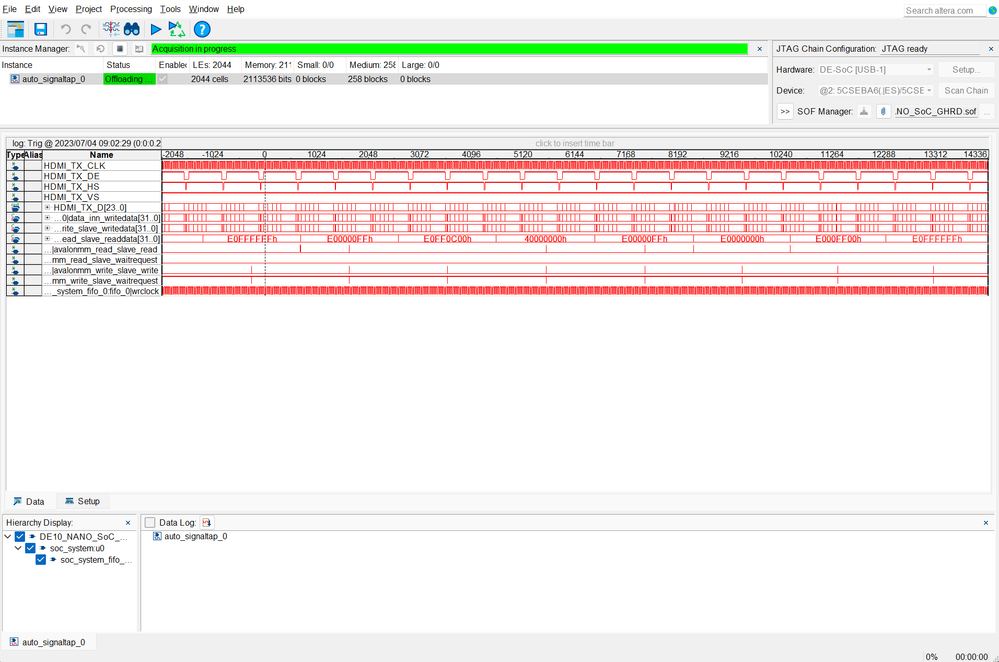Open the Edit menu
The image size is (999, 662).
pos(32,9)
